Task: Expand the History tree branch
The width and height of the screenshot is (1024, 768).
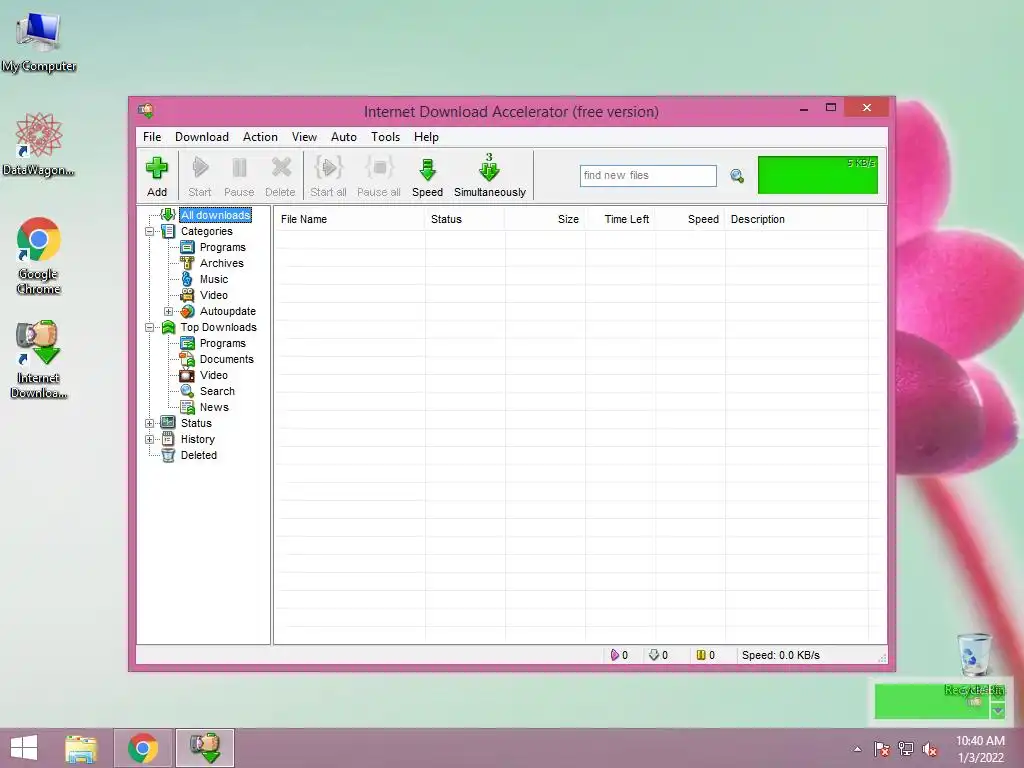Action: tap(150, 440)
